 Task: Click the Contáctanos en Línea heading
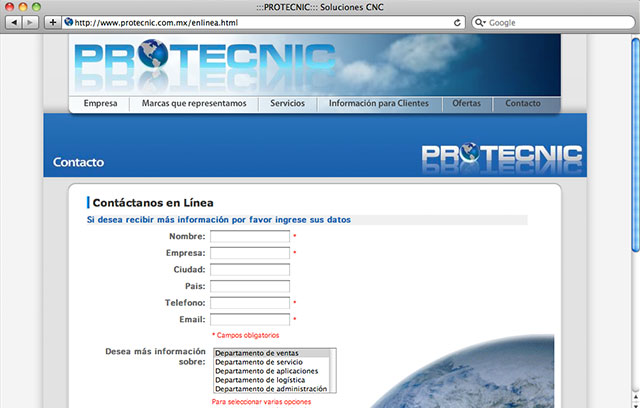(x=153, y=203)
